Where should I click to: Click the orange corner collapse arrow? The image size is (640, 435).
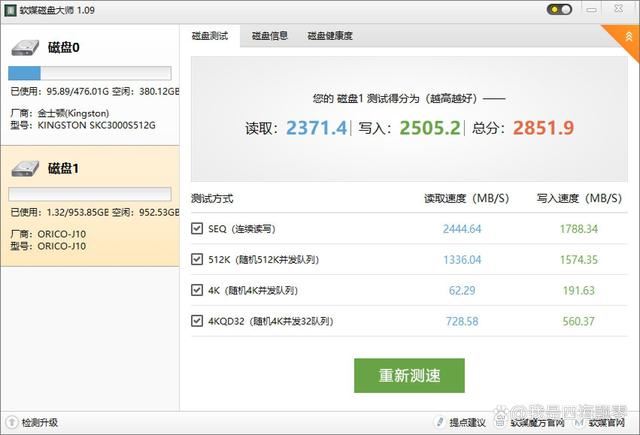tap(629, 37)
